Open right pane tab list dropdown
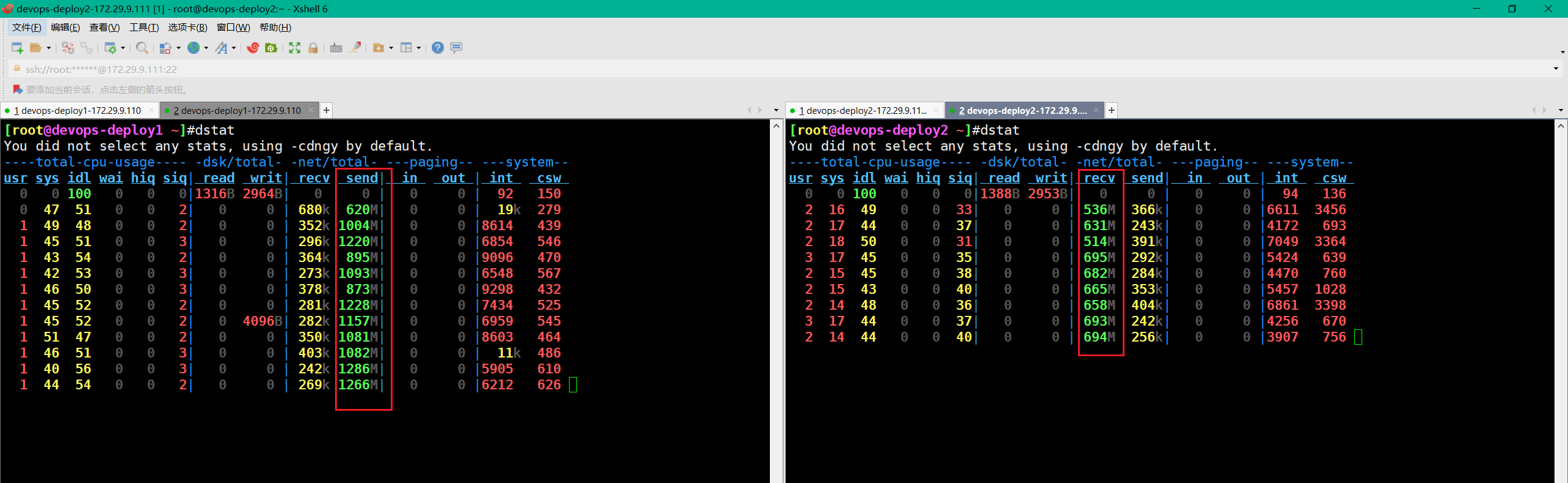Screen dimensions: 1568x483 click(x=1561, y=110)
